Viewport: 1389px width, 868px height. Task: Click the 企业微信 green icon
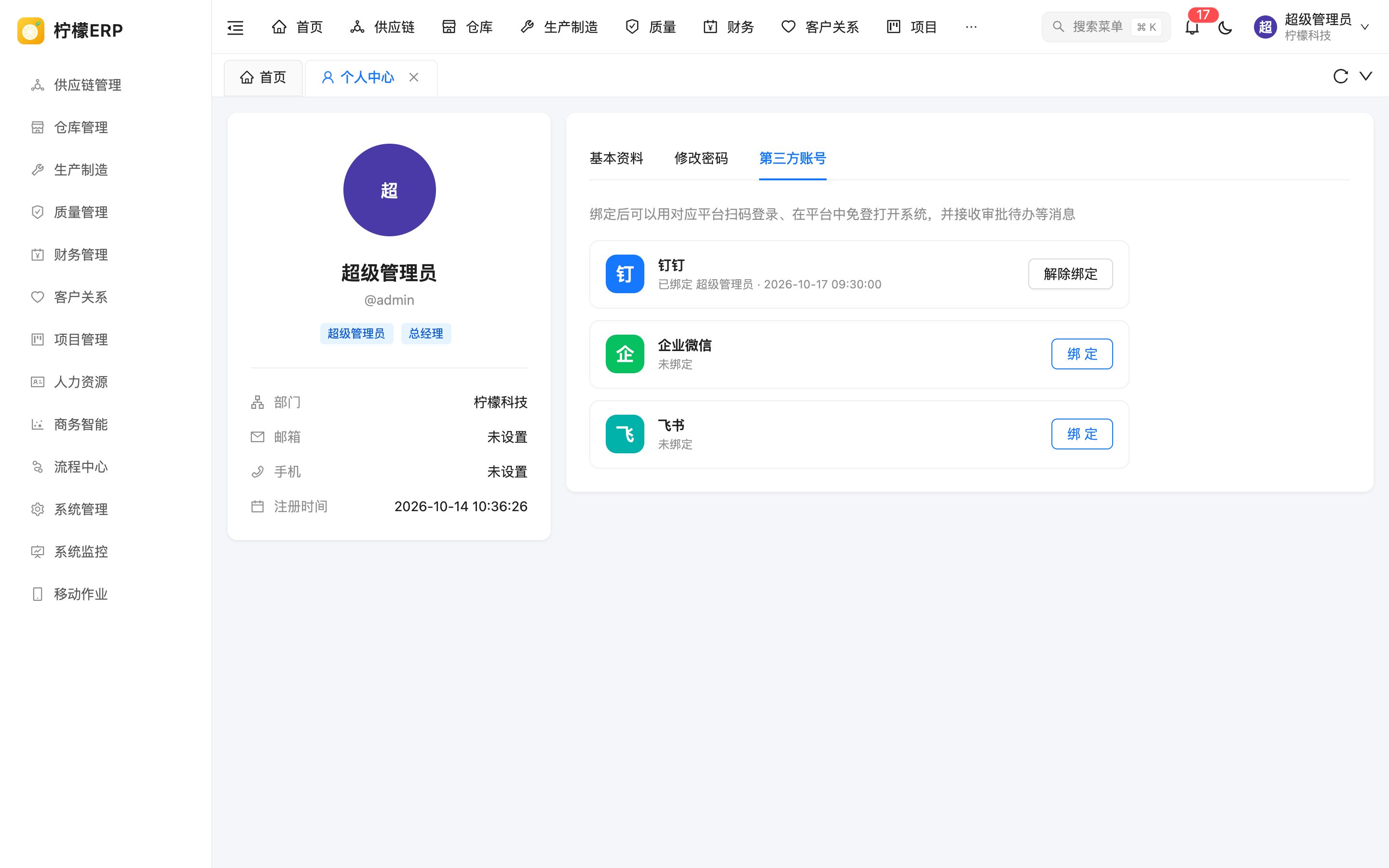625,354
